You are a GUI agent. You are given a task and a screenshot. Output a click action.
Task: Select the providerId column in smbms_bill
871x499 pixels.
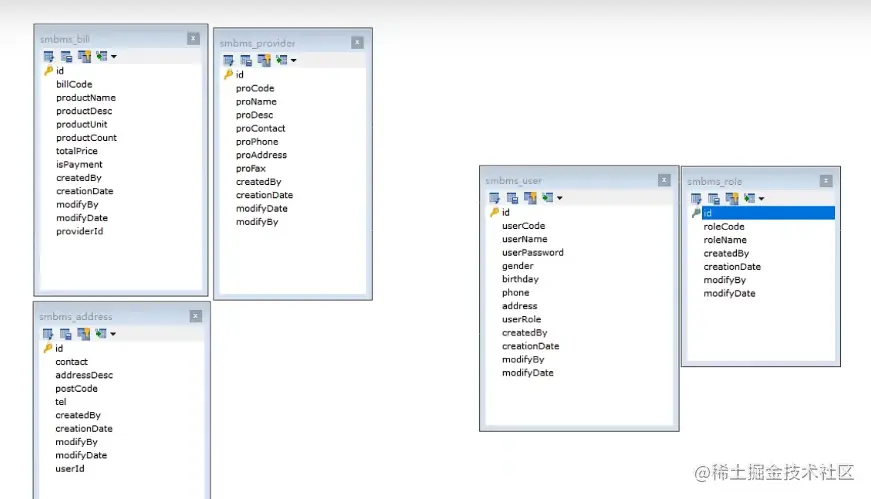click(x=79, y=231)
